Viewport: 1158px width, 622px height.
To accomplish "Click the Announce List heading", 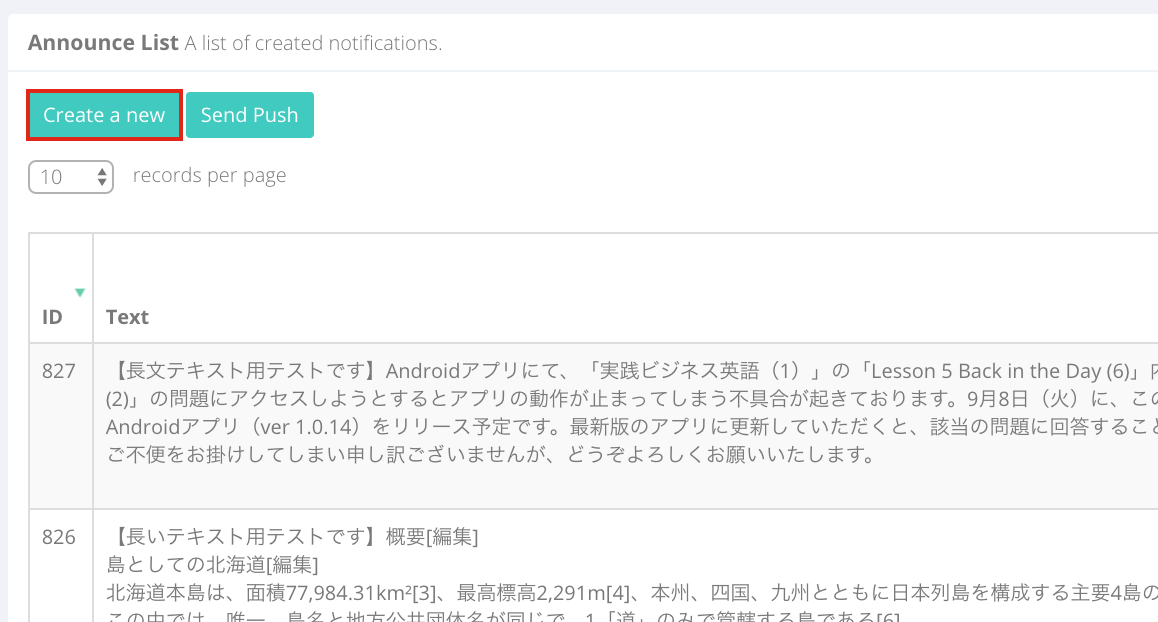I will click(103, 43).
